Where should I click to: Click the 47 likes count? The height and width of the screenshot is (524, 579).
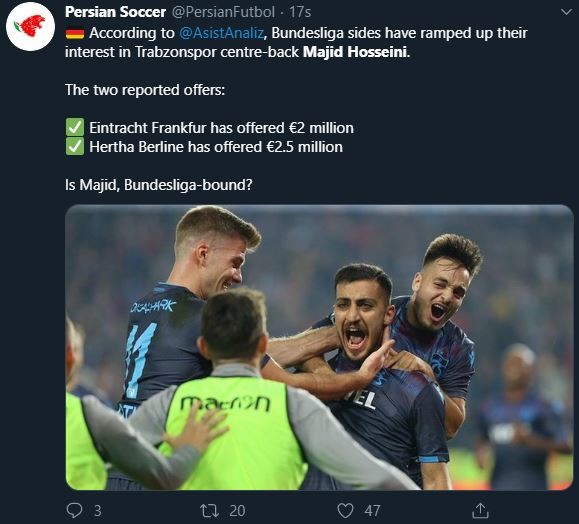coord(372,511)
